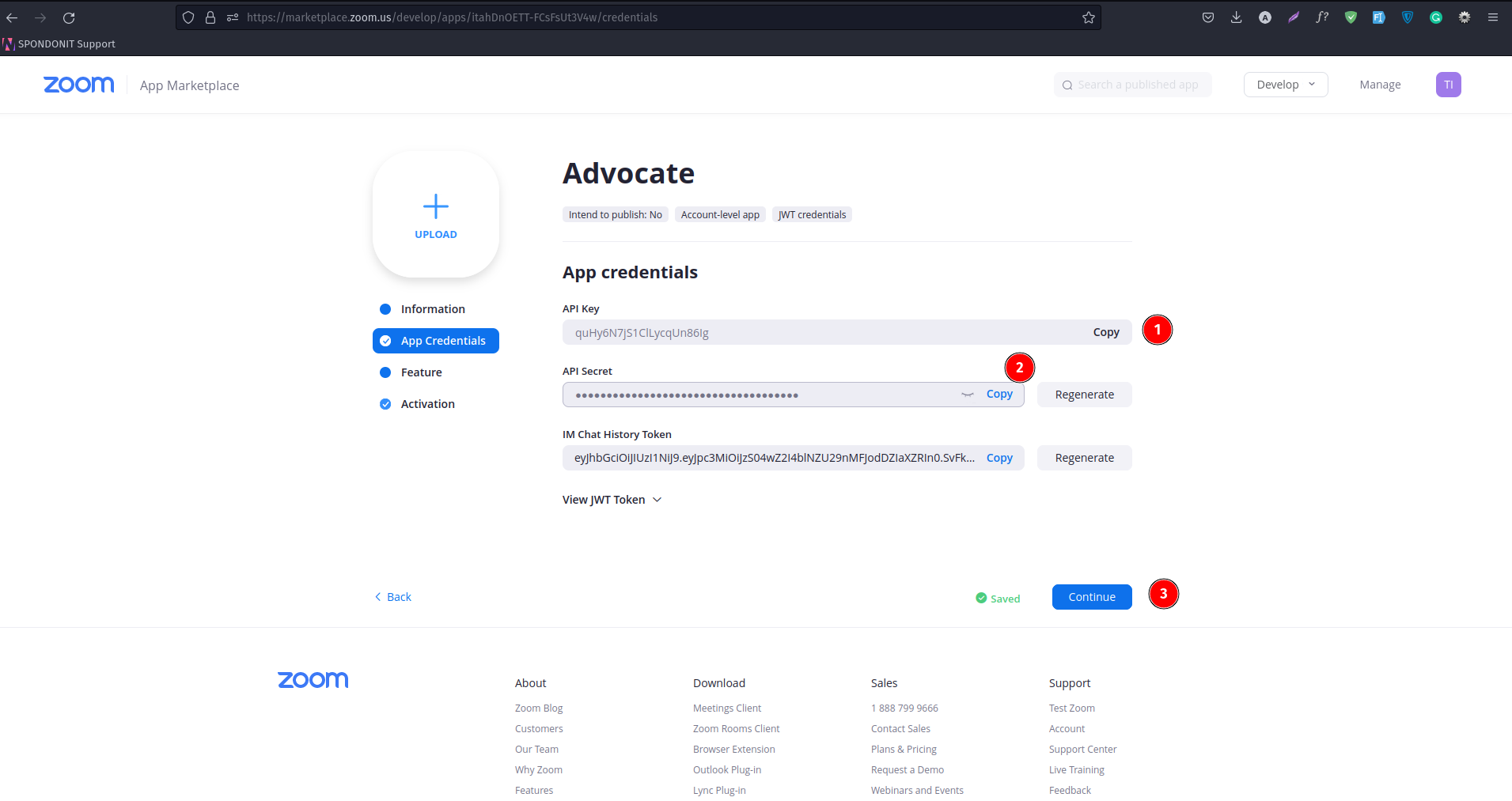Open the Live Training link

pos(1077,770)
